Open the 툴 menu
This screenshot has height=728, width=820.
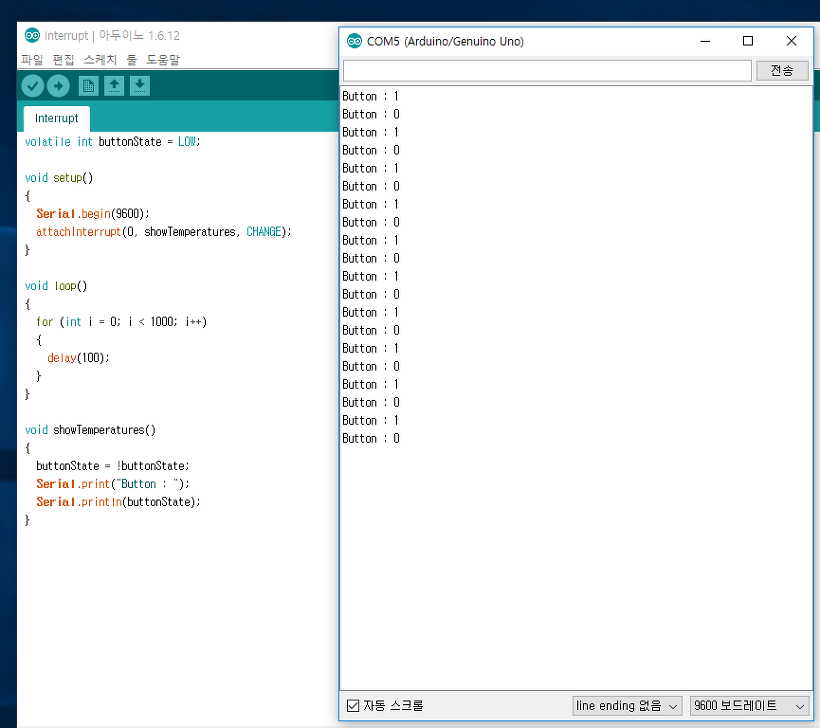pos(131,60)
